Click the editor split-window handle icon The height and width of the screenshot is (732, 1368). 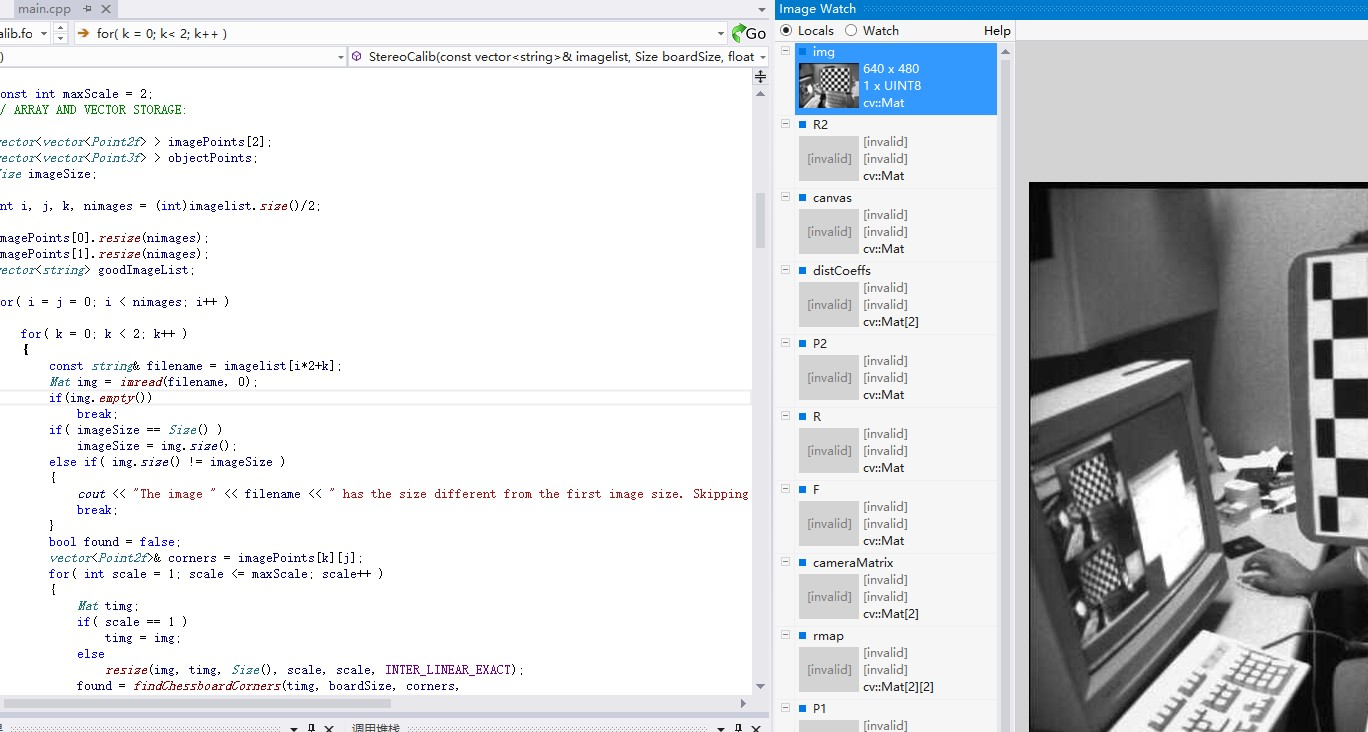coord(760,77)
